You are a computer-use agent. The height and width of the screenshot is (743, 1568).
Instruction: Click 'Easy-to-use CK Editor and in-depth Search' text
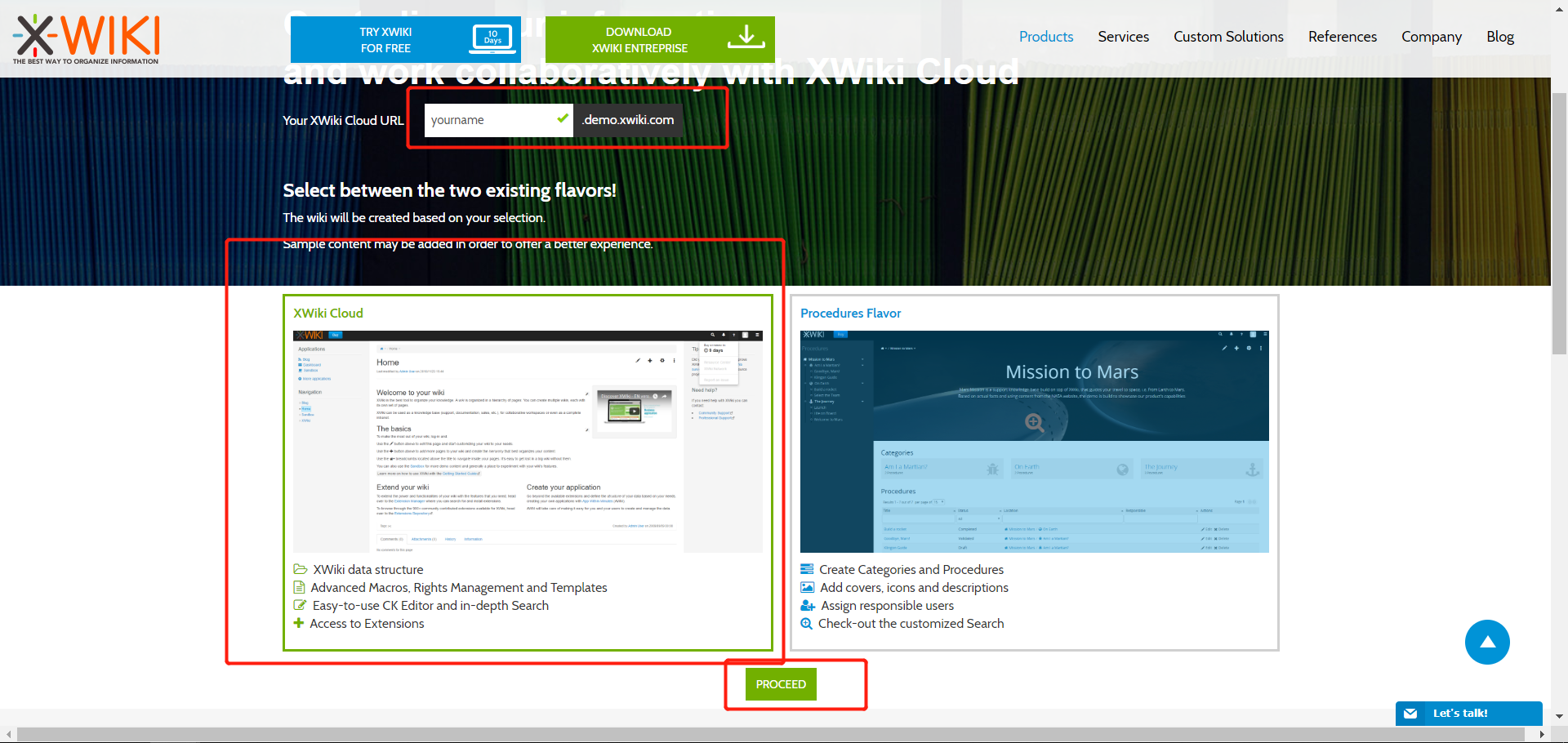click(430, 606)
